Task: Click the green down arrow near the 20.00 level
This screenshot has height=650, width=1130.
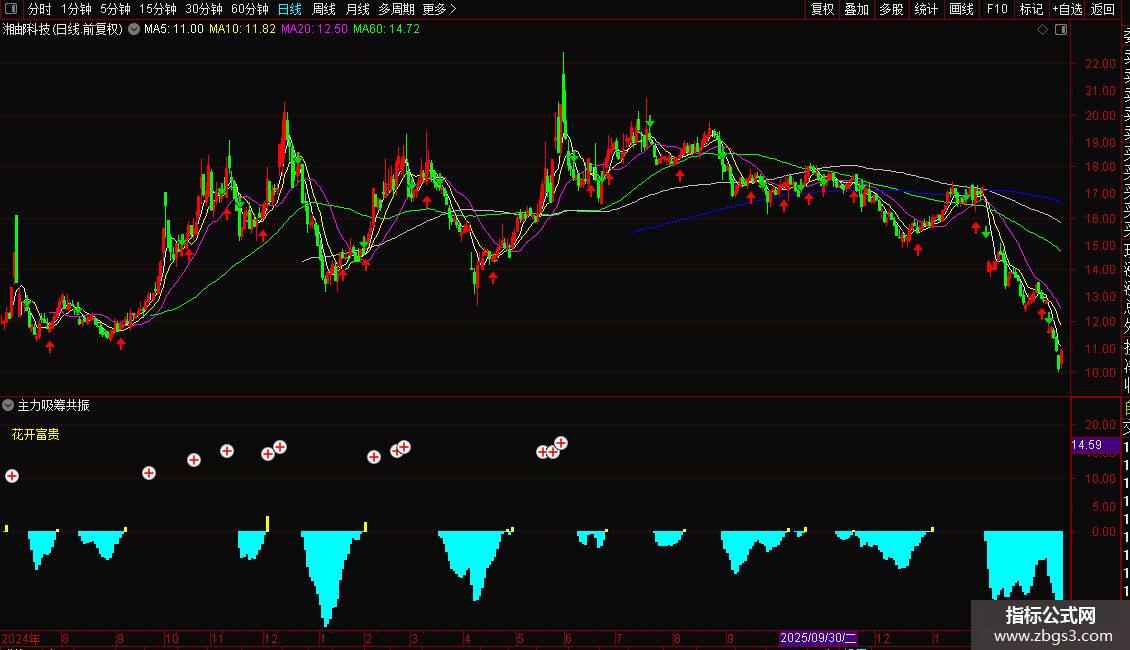Action: [x=651, y=121]
